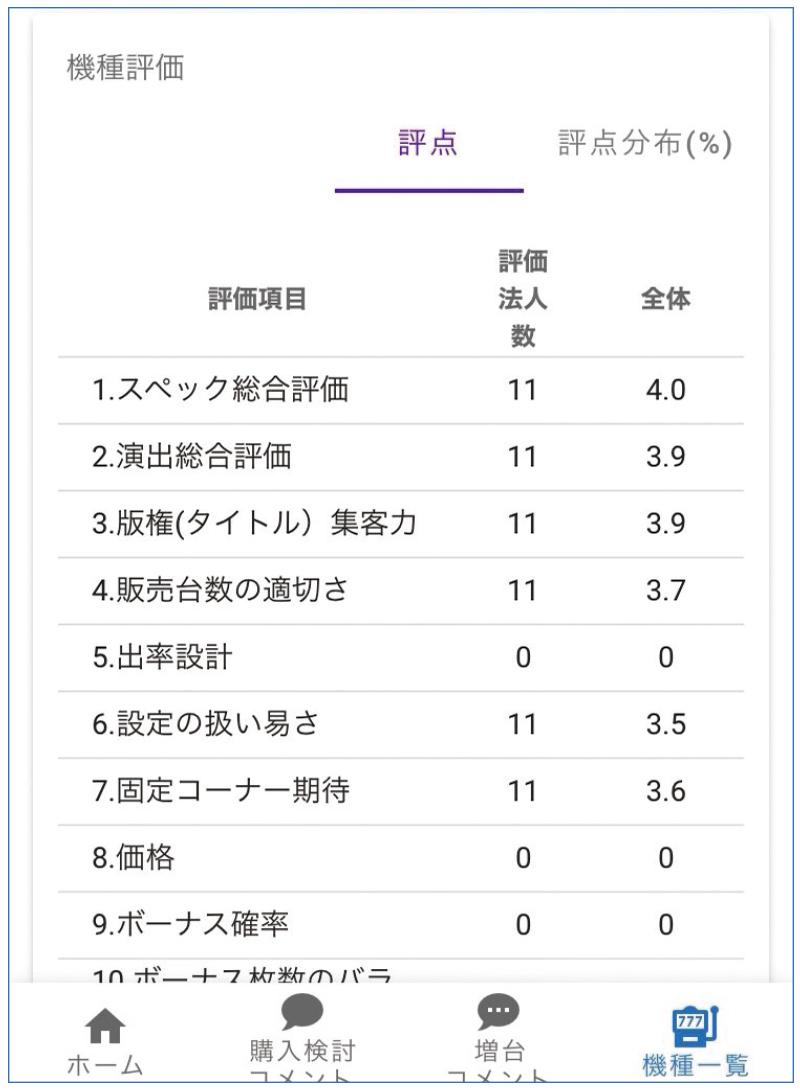Switch to the 評点 tab
This screenshot has height=1090, width=800.
click(x=428, y=145)
